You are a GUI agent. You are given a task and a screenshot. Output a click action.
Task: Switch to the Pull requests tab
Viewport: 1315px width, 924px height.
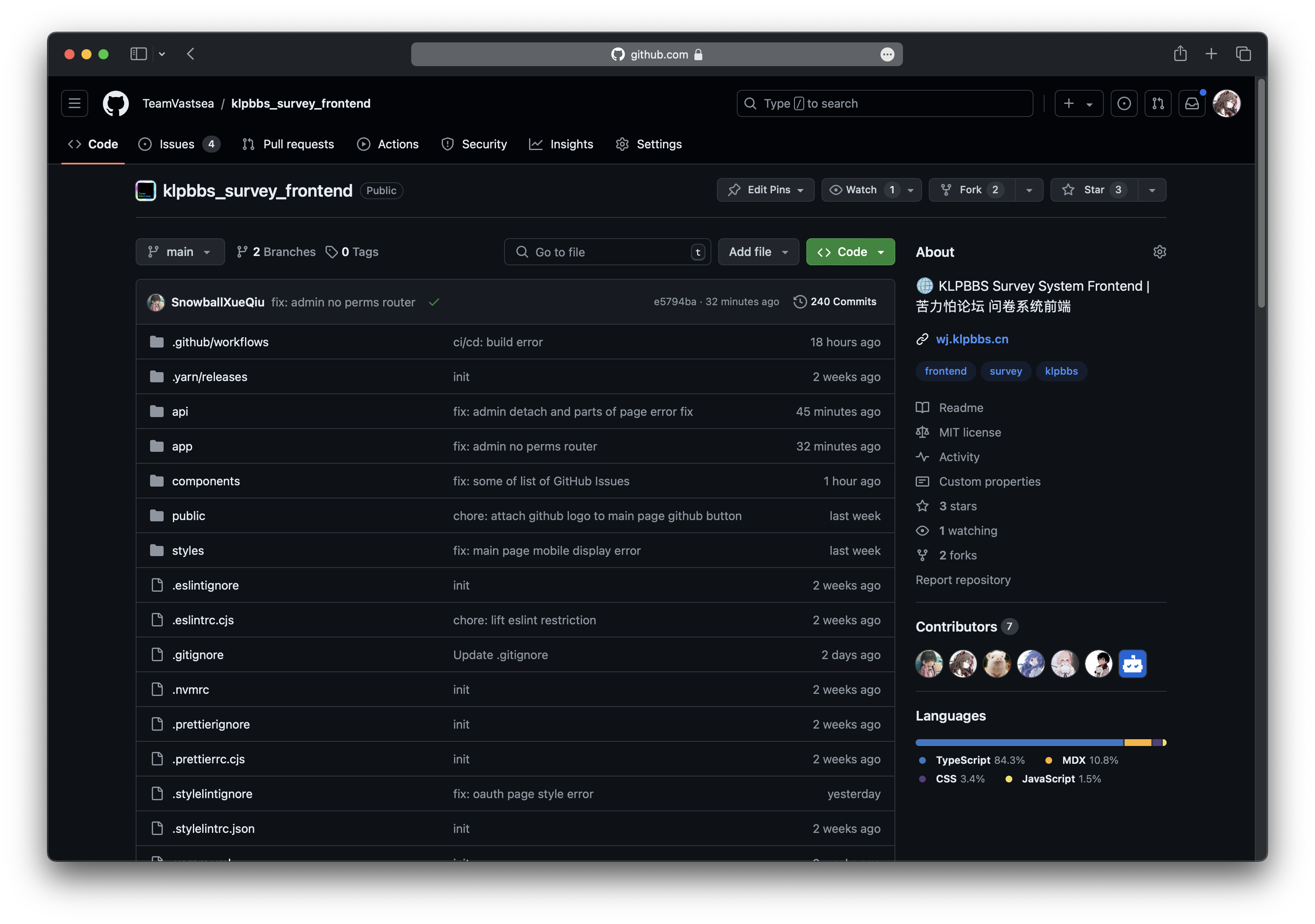click(288, 144)
